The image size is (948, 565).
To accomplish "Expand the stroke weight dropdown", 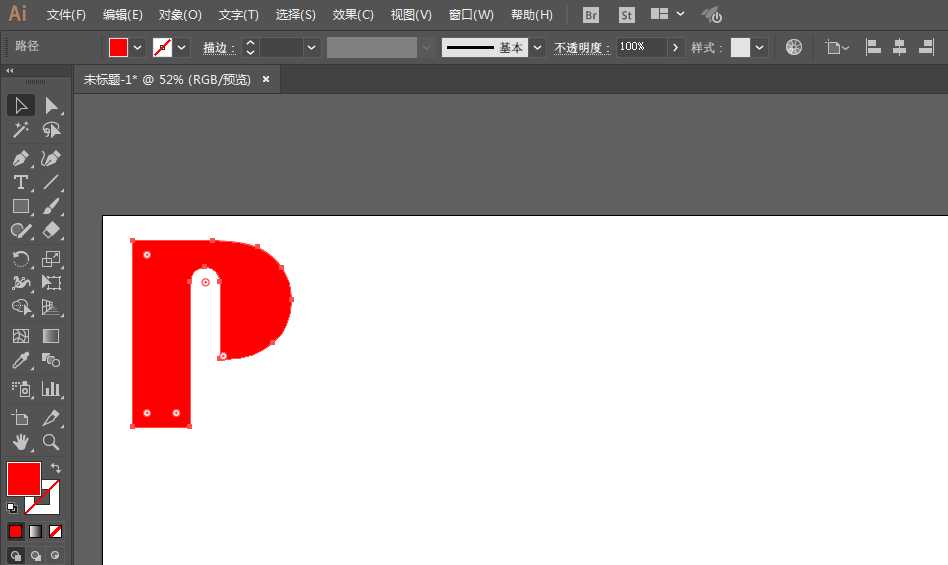I will click(x=312, y=47).
